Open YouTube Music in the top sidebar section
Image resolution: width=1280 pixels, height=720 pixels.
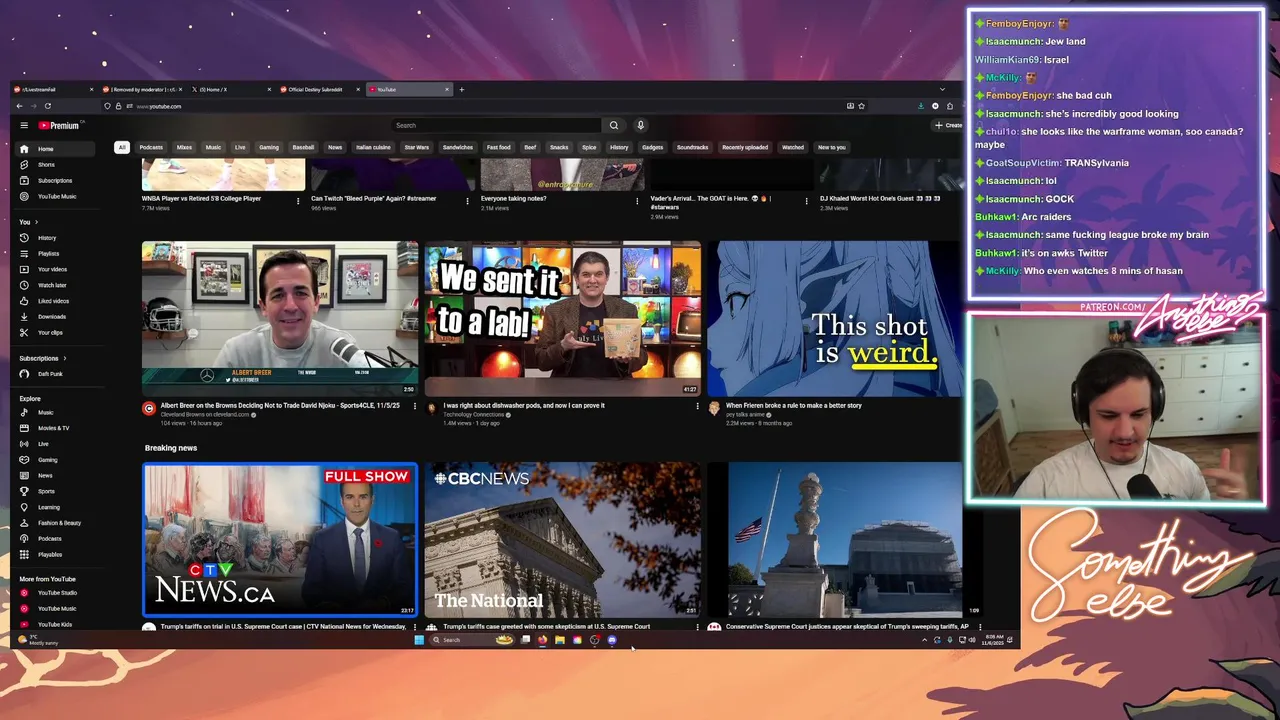tap(57, 196)
